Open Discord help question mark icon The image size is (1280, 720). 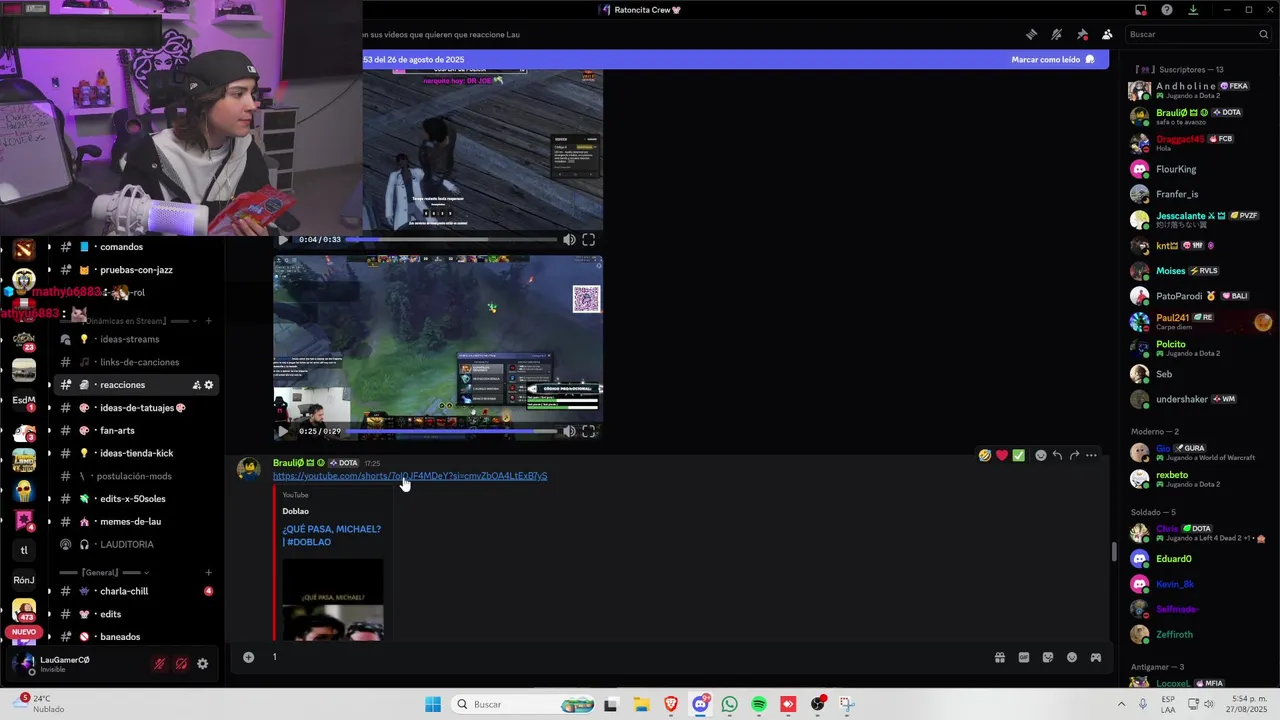point(1167,10)
